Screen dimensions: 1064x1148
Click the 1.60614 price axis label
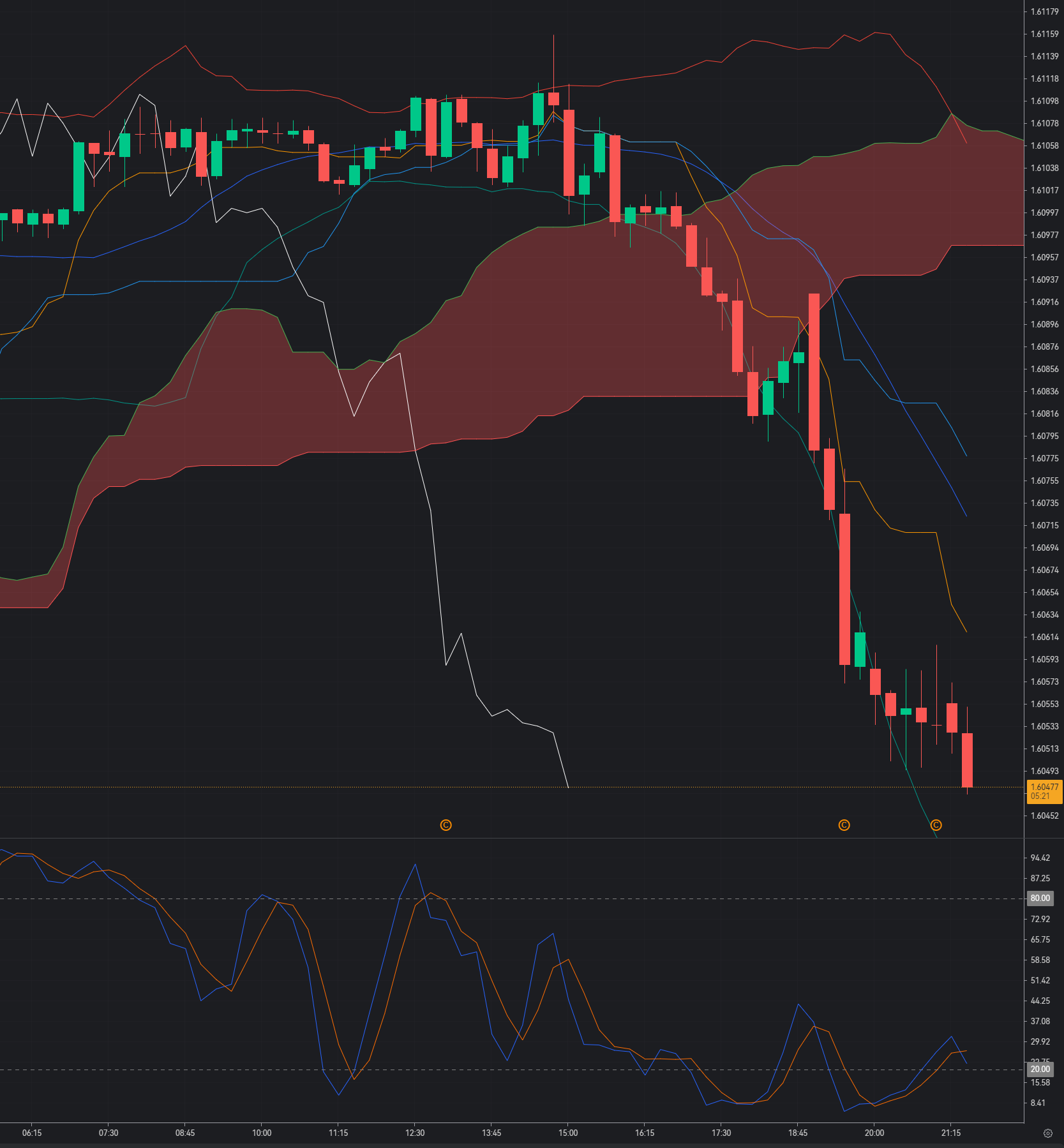(1044, 637)
